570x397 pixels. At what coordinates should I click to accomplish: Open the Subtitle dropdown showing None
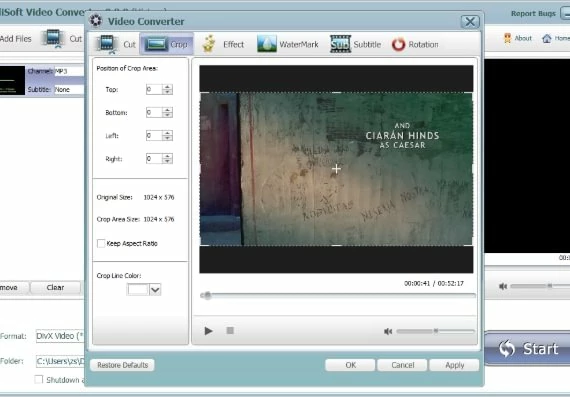(69, 89)
